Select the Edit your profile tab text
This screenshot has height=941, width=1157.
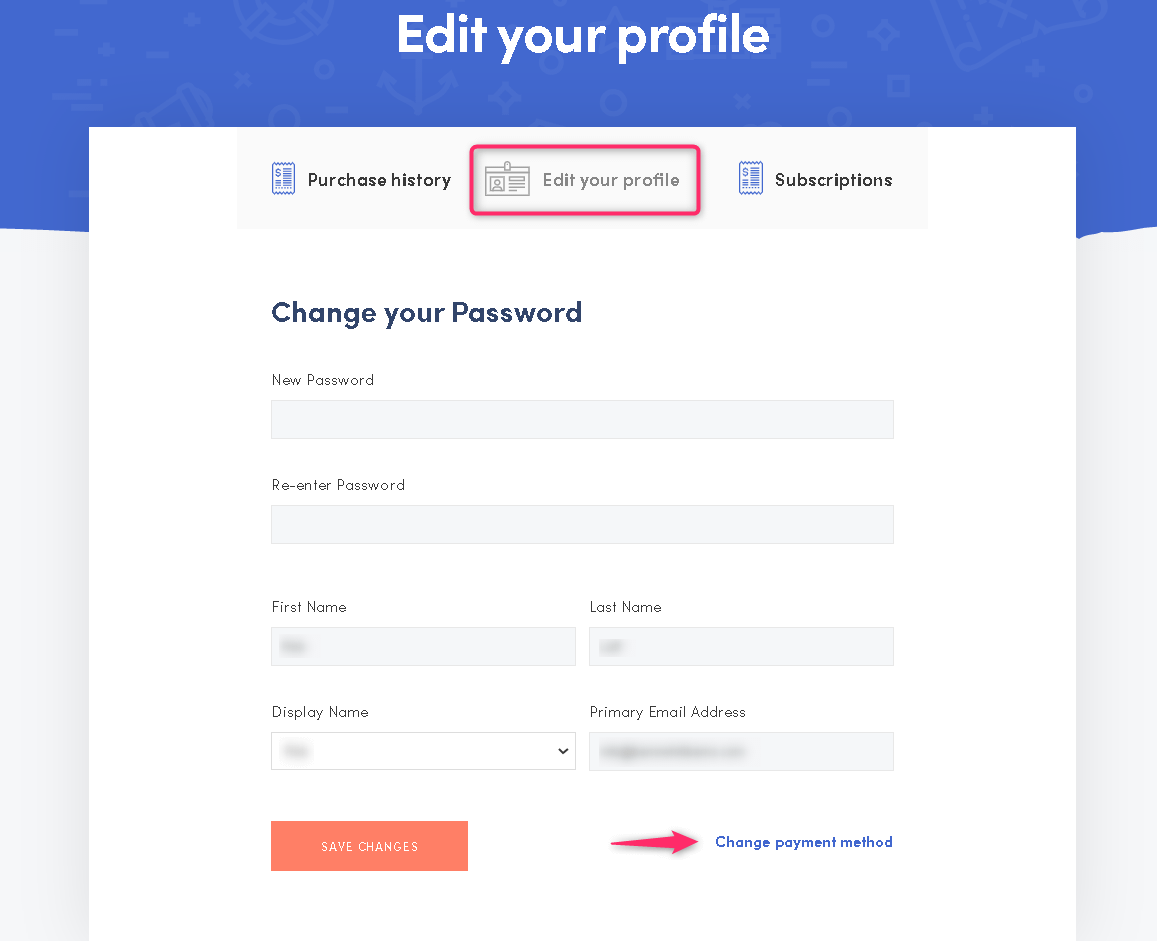(611, 180)
